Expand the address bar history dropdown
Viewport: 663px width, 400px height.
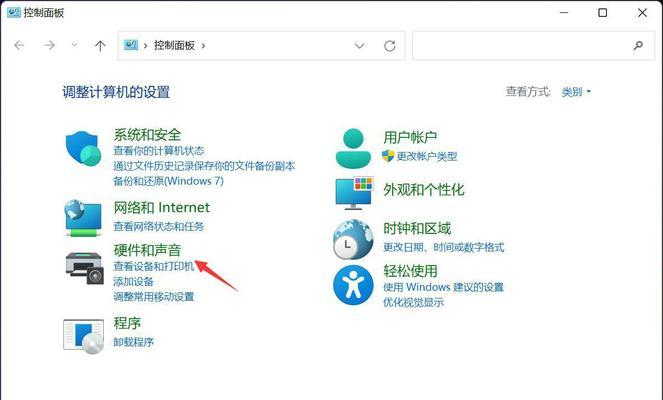359,45
